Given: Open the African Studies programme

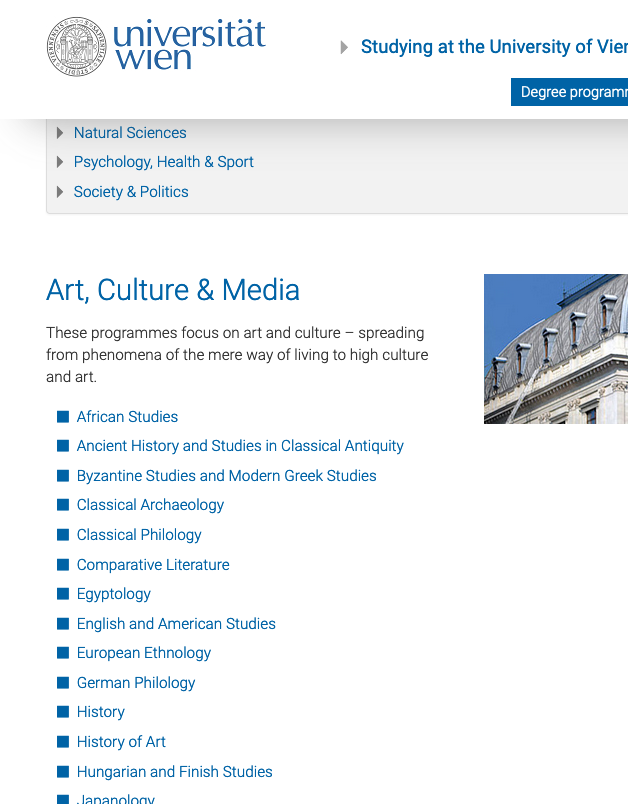Looking at the screenshot, I should [x=127, y=417].
